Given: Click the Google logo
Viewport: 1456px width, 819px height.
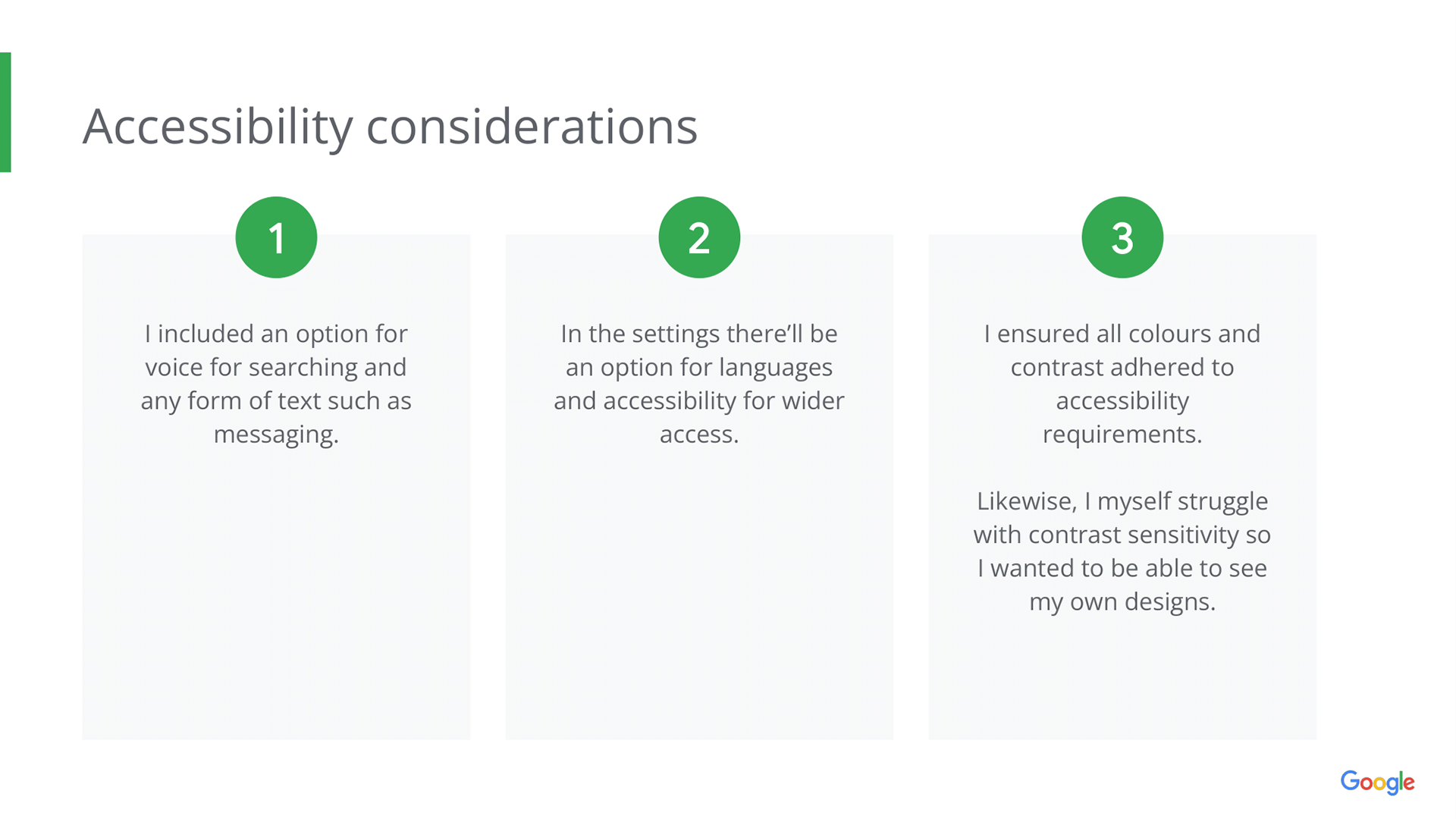Looking at the screenshot, I should click(x=1377, y=782).
